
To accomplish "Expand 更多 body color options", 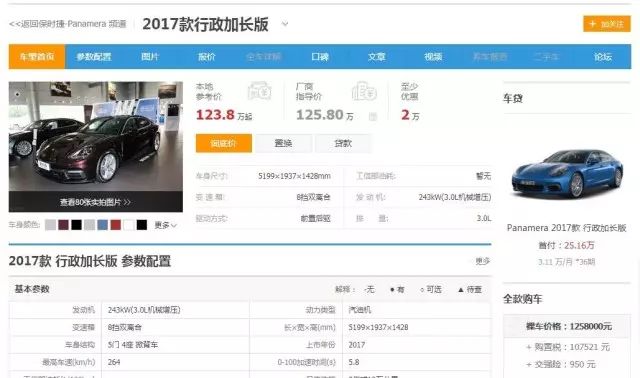I will [x=165, y=225].
